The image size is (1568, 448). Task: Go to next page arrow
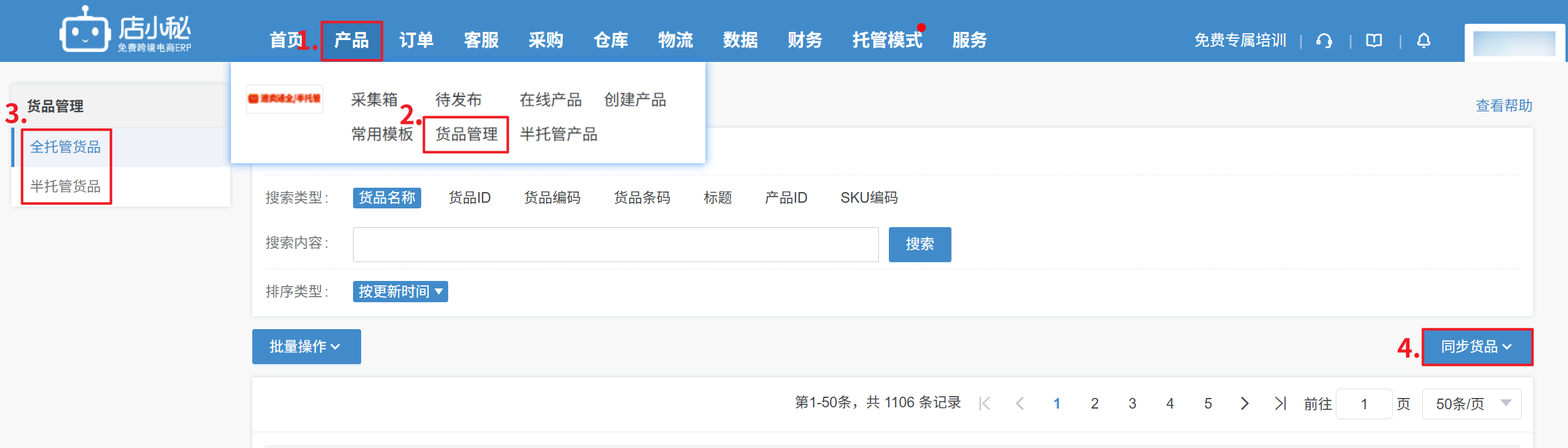coord(1244,404)
